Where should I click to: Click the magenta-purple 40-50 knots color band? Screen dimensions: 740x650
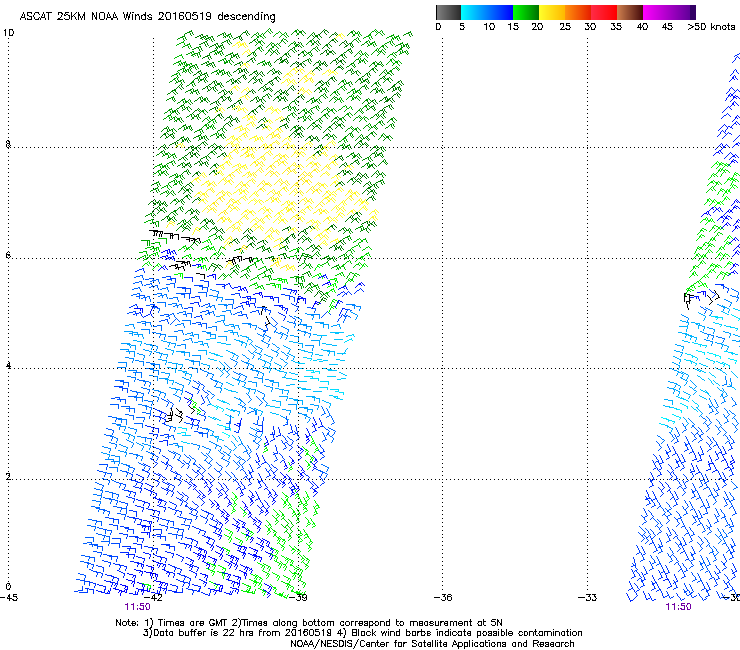(669, 12)
